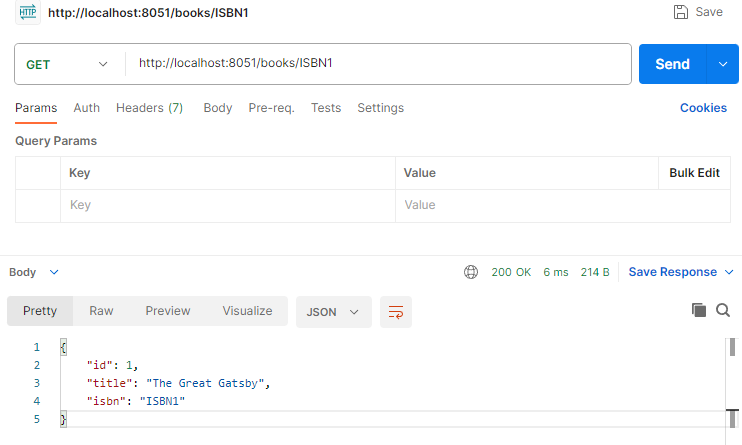Click the opening brace on line 1

[x=63, y=347]
